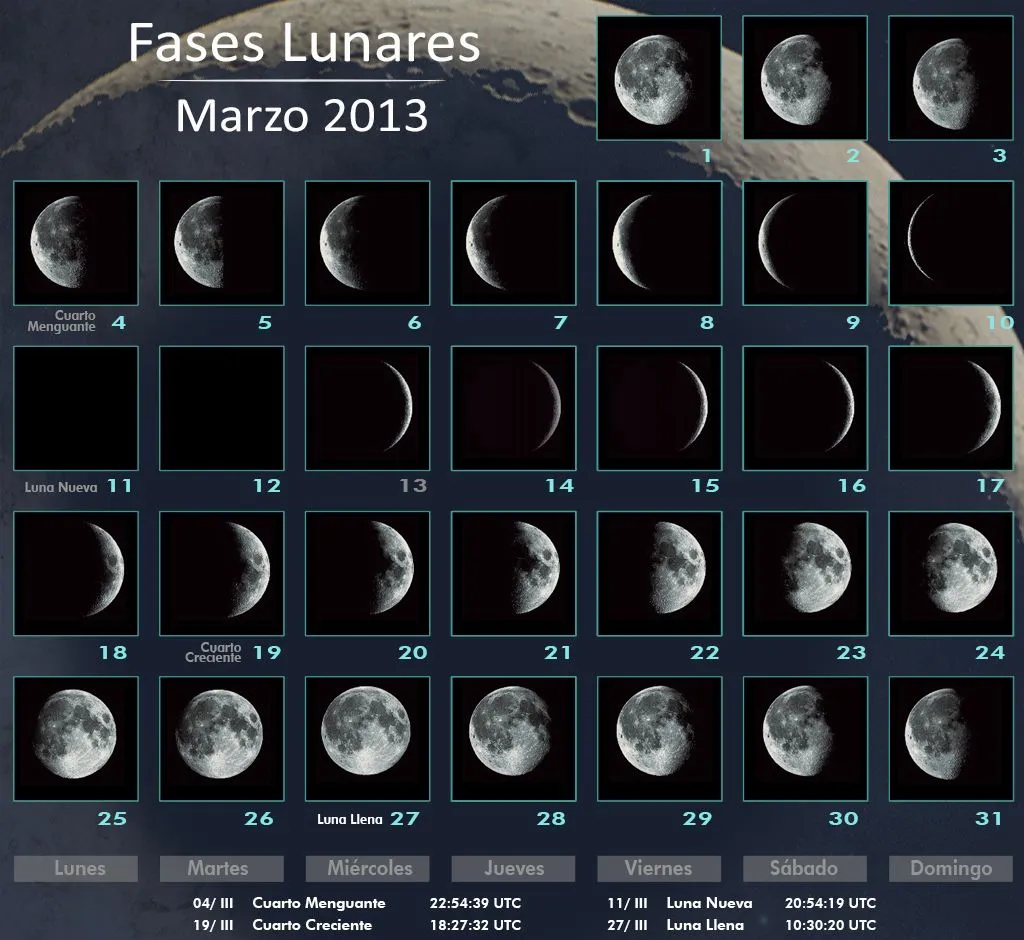Select the 18:27:32 UTC time entry
This screenshot has width=1024, height=940.
point(475,925)
